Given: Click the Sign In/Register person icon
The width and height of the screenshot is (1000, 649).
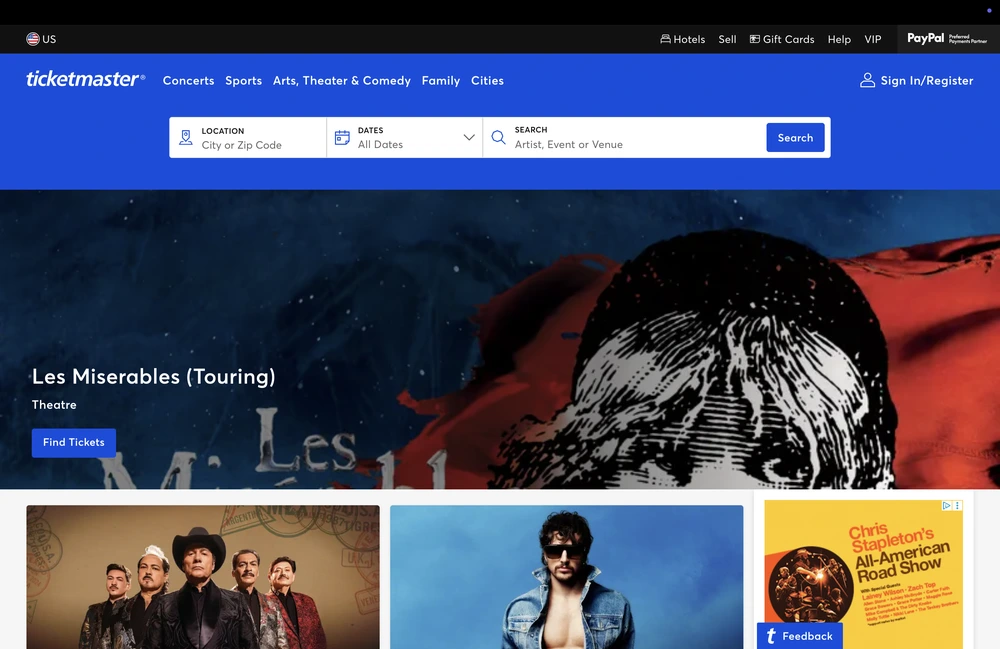Looking at the screenshot, I should tap(866, 79).
